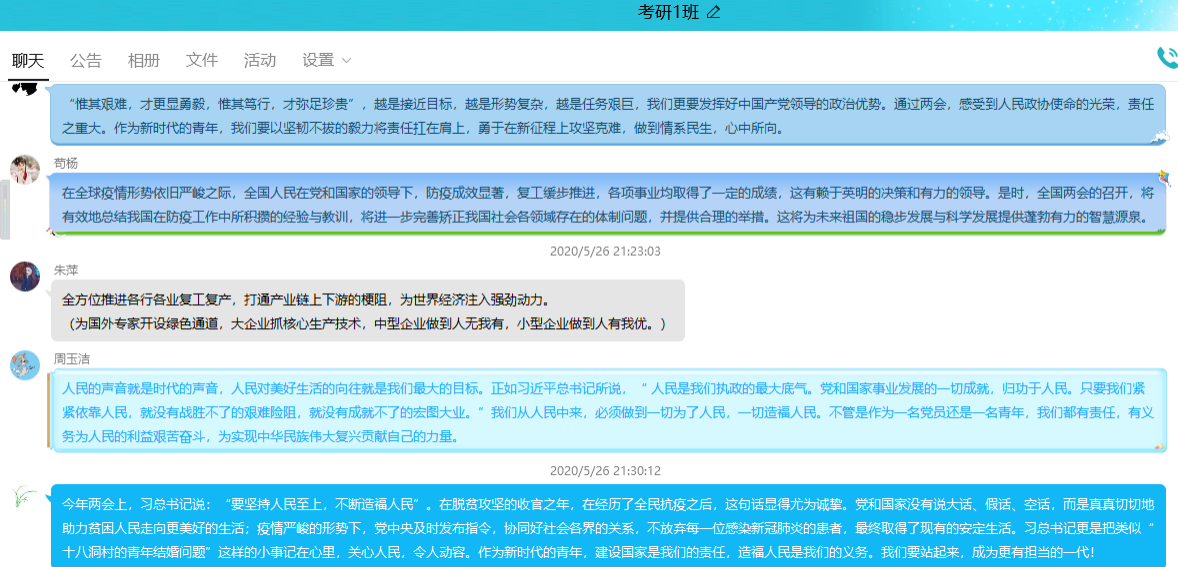Click the edit pencil icon beside 考研1班

point(714,11)
